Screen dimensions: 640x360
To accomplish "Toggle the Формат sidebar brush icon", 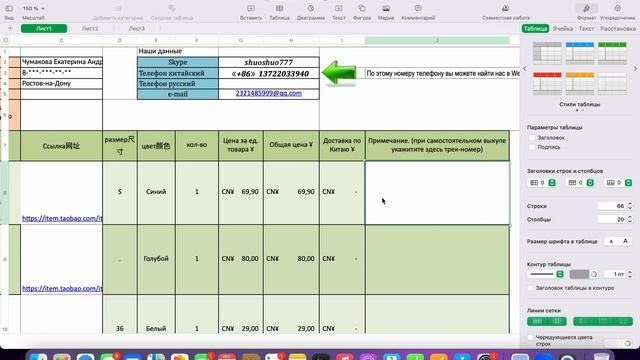I will click(587, 9).
